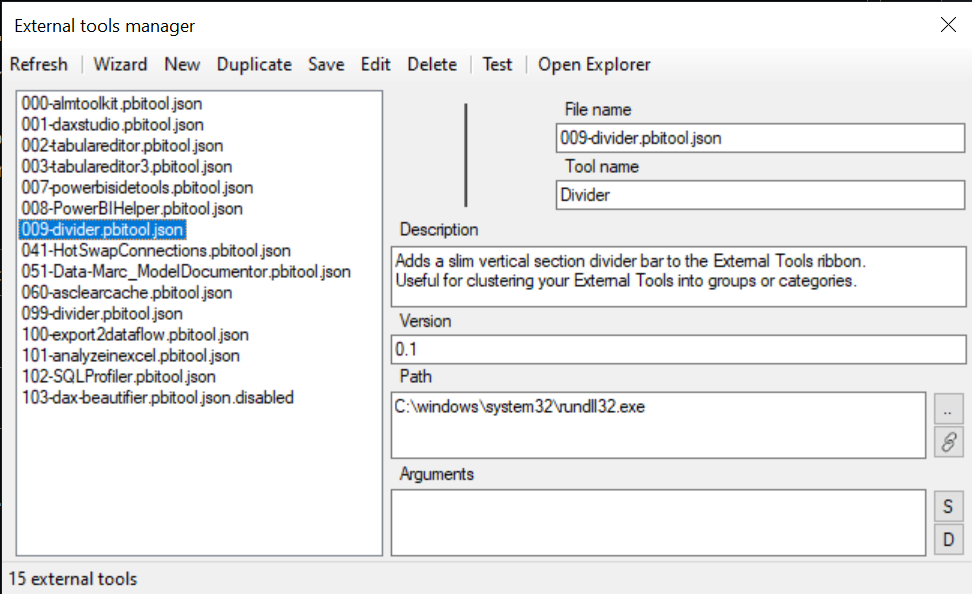
Task: Click the chain link icon beside Path
Action: tap(948, 442)
